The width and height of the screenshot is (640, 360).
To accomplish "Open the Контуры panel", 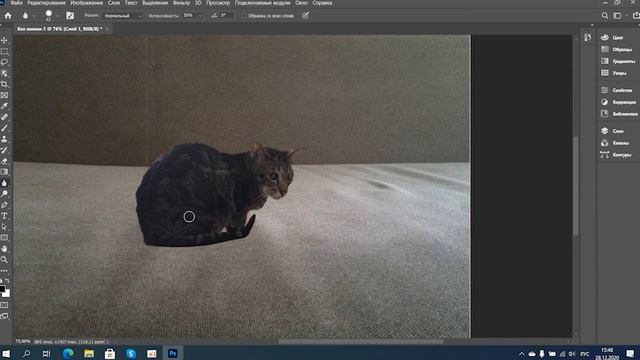I will pos(616,155).
